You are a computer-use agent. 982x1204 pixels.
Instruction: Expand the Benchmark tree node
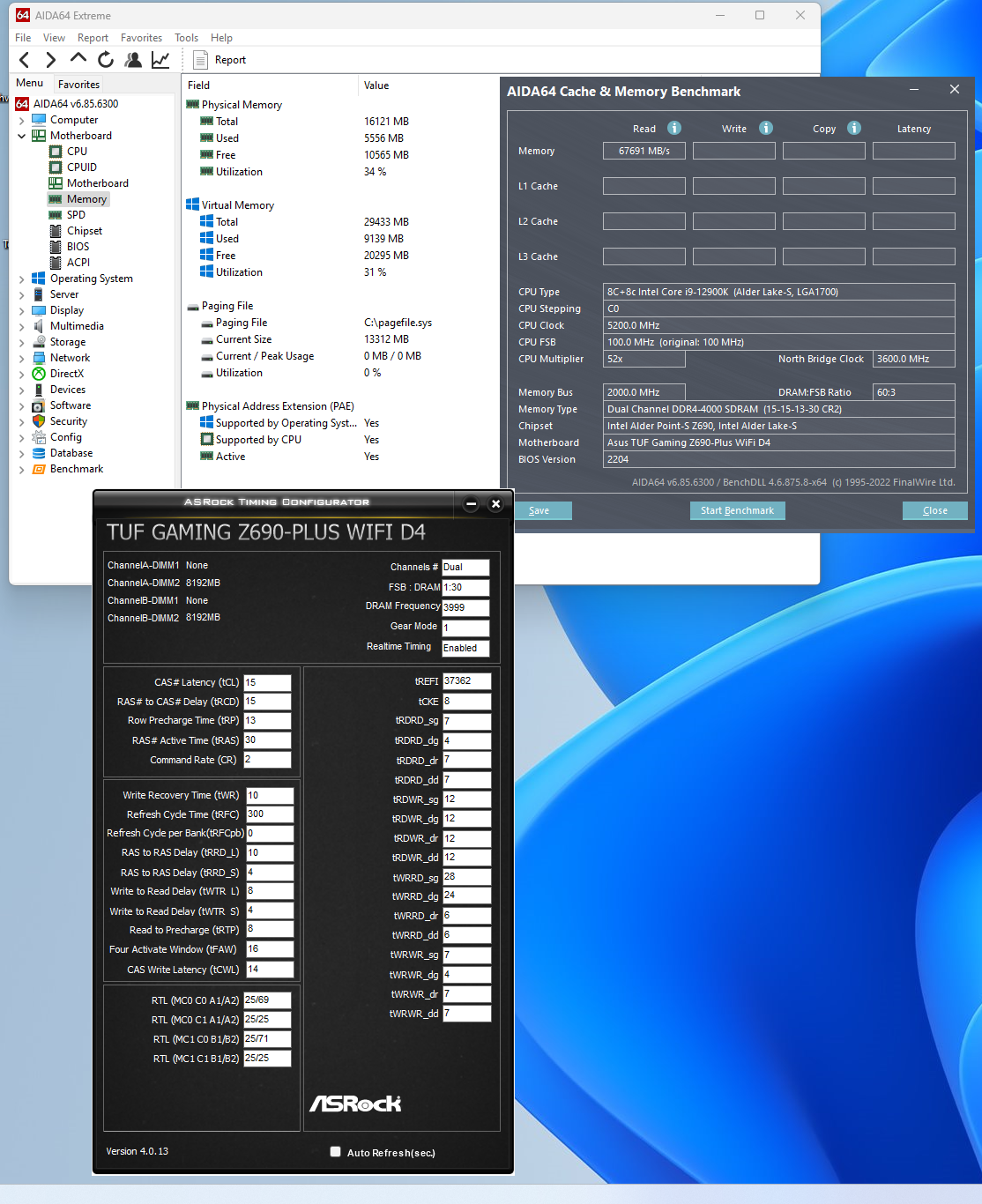[22, 469]
